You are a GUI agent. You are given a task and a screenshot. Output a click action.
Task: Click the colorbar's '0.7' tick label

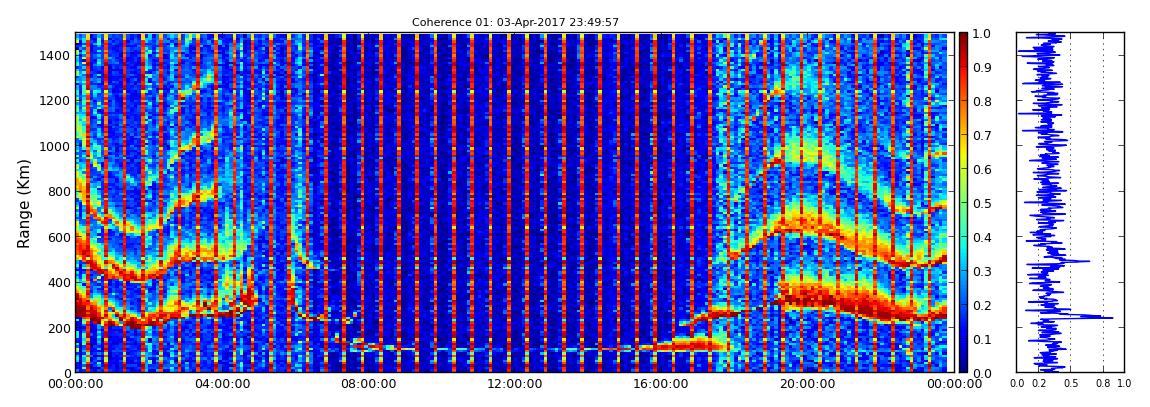point(983,136)
